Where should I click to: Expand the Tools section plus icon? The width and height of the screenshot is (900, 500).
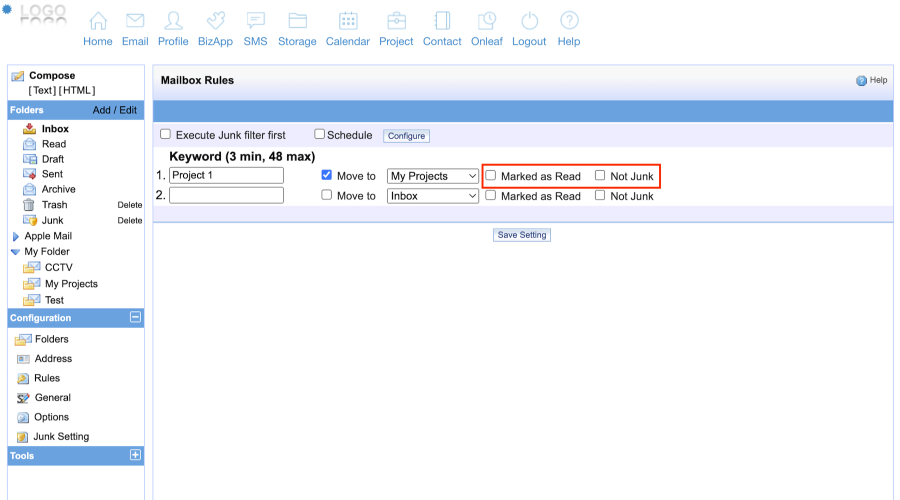(x=136, y=455)
